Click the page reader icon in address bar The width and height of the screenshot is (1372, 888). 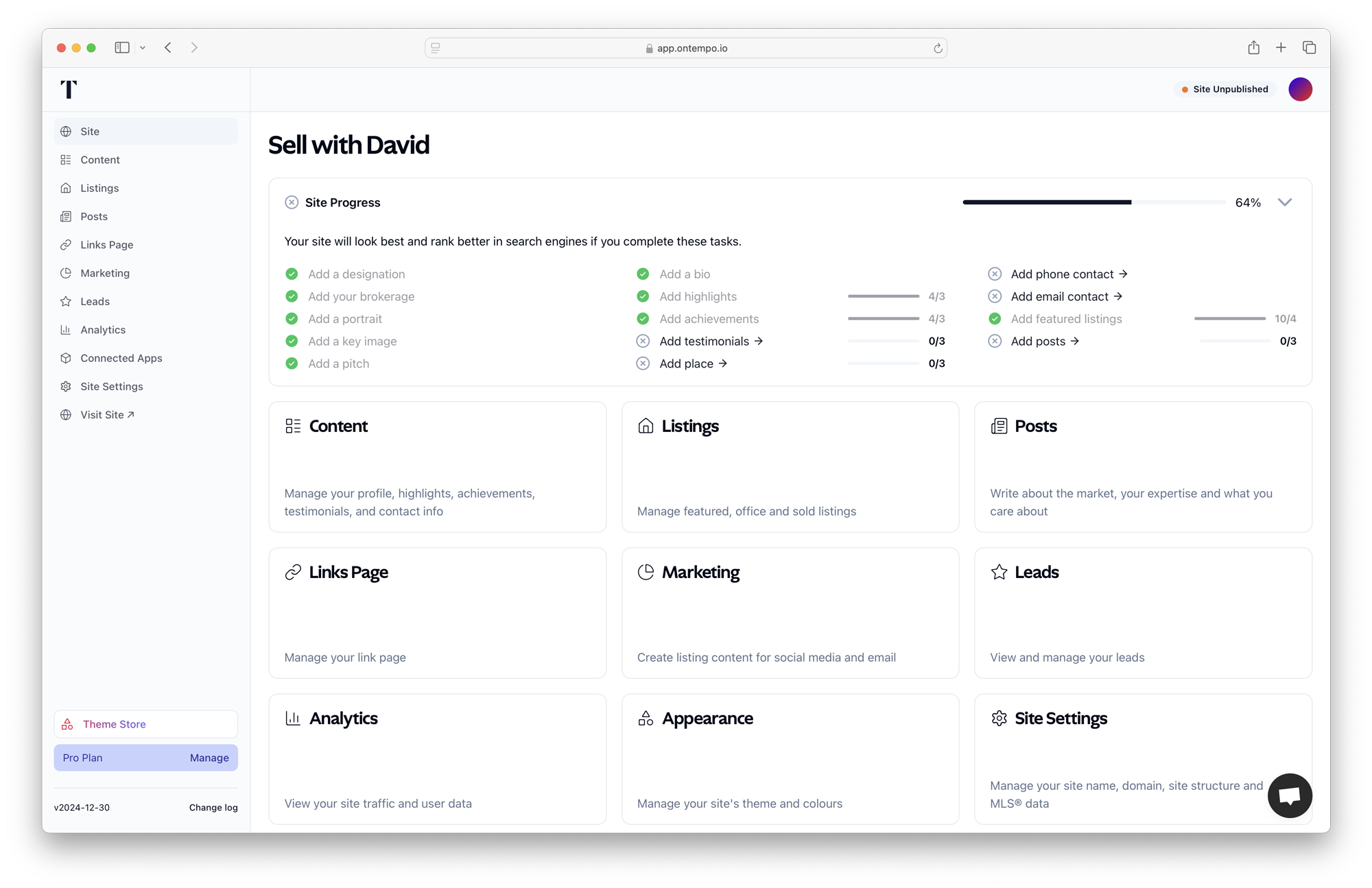[x=436, y=48]
